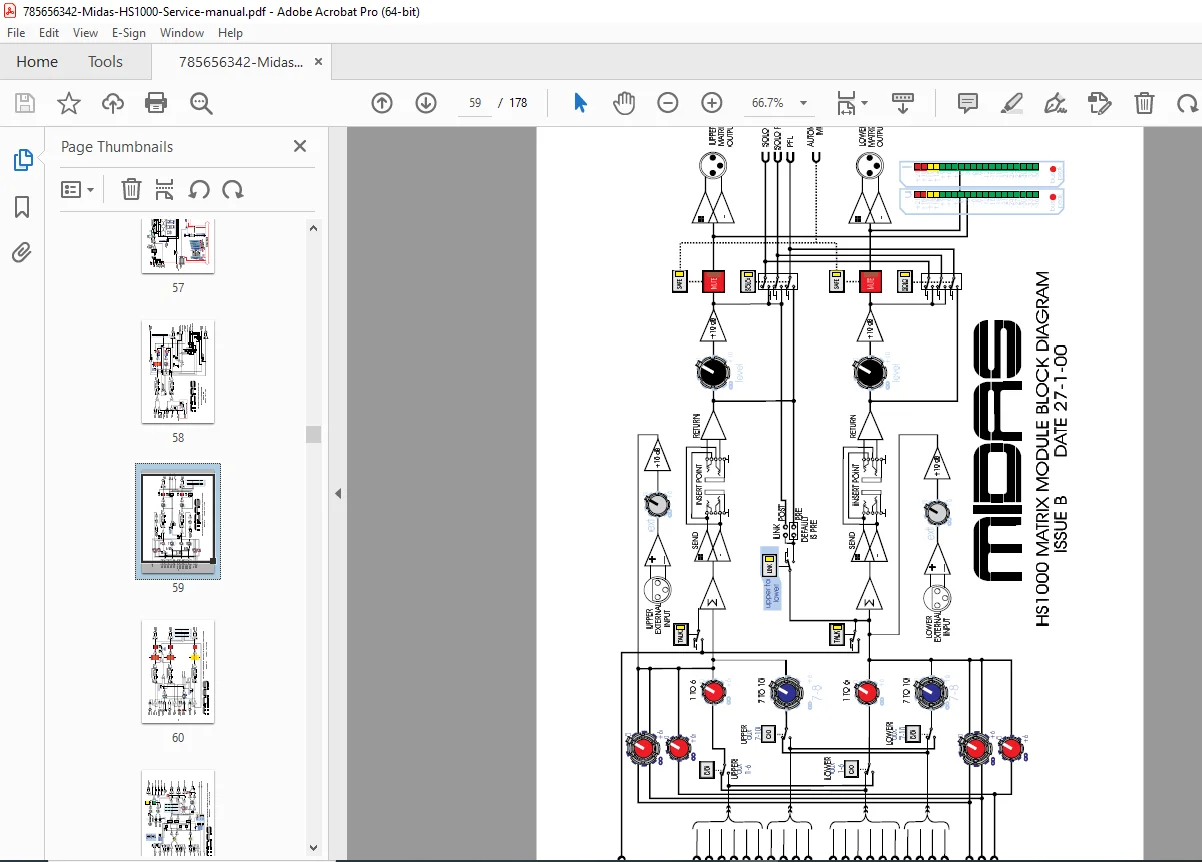
Task: Click the insert pages icon in thumbnails panel
Action: (165, 189)
